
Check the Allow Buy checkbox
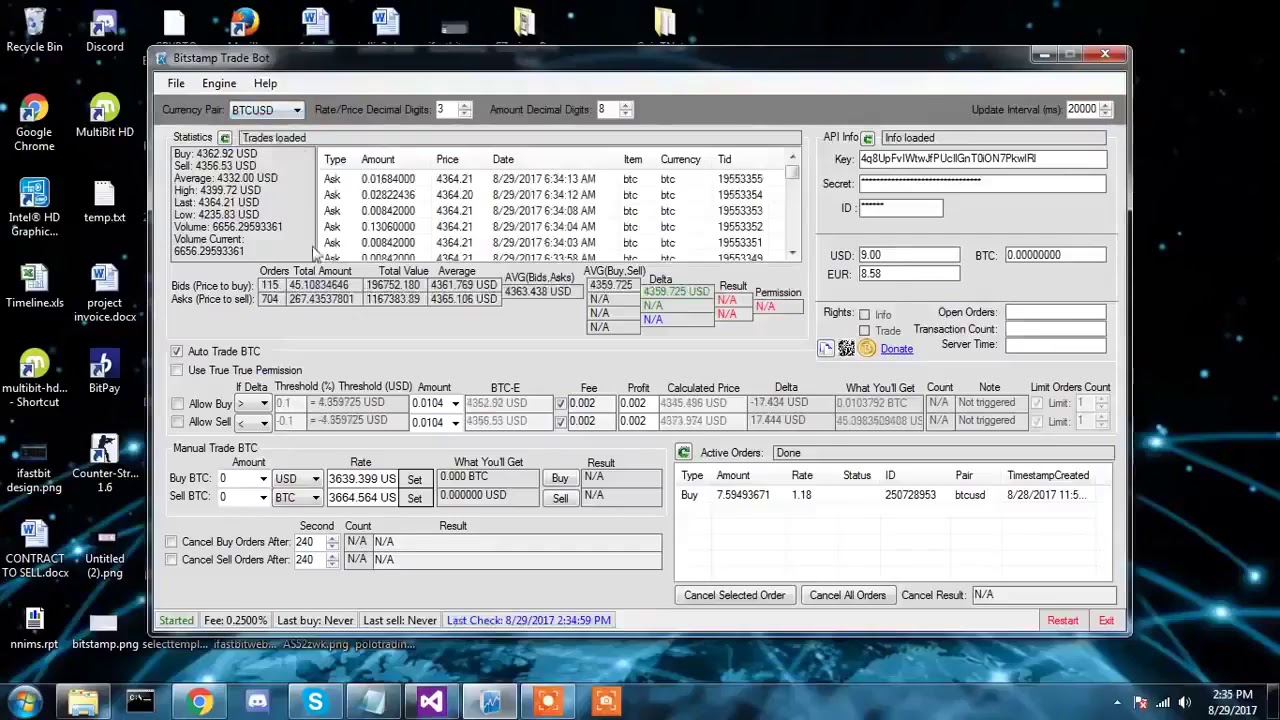pyautogui.click(x=177, y=404)
